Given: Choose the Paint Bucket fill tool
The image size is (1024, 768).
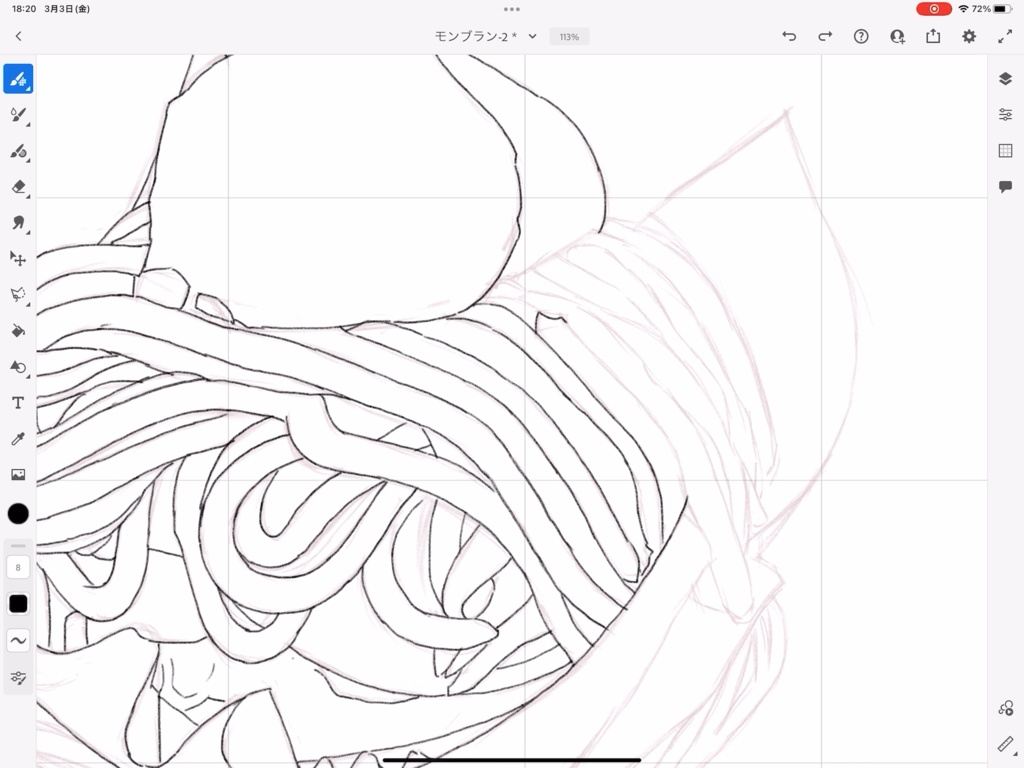Looking at the screenshot, I should click(18, 330).
